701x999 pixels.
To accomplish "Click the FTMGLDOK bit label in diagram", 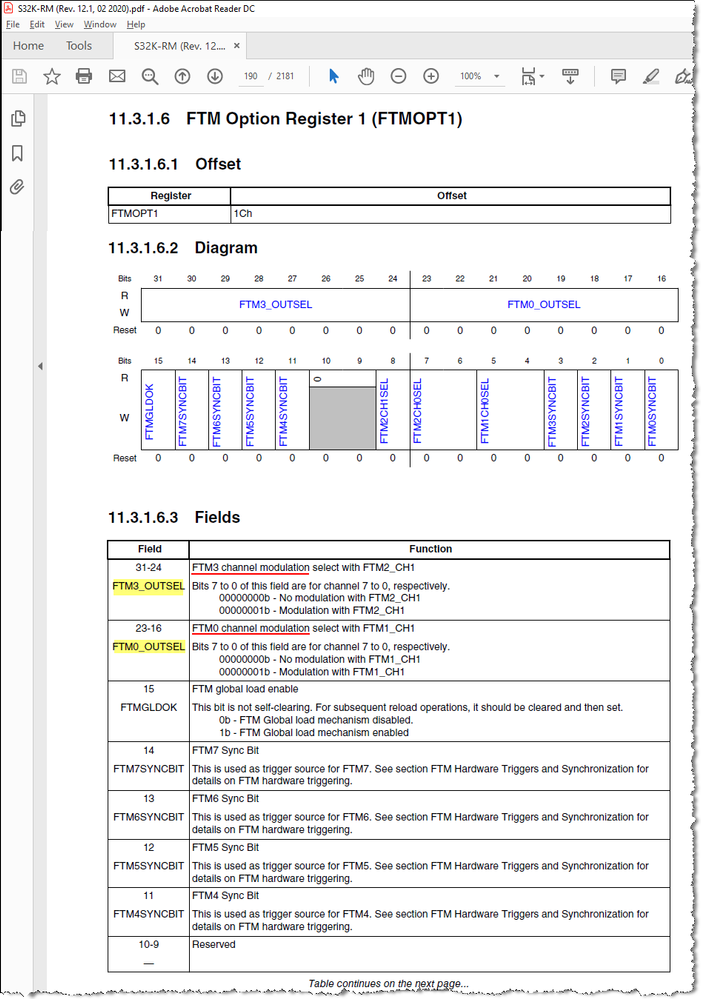I will (150, 412).
